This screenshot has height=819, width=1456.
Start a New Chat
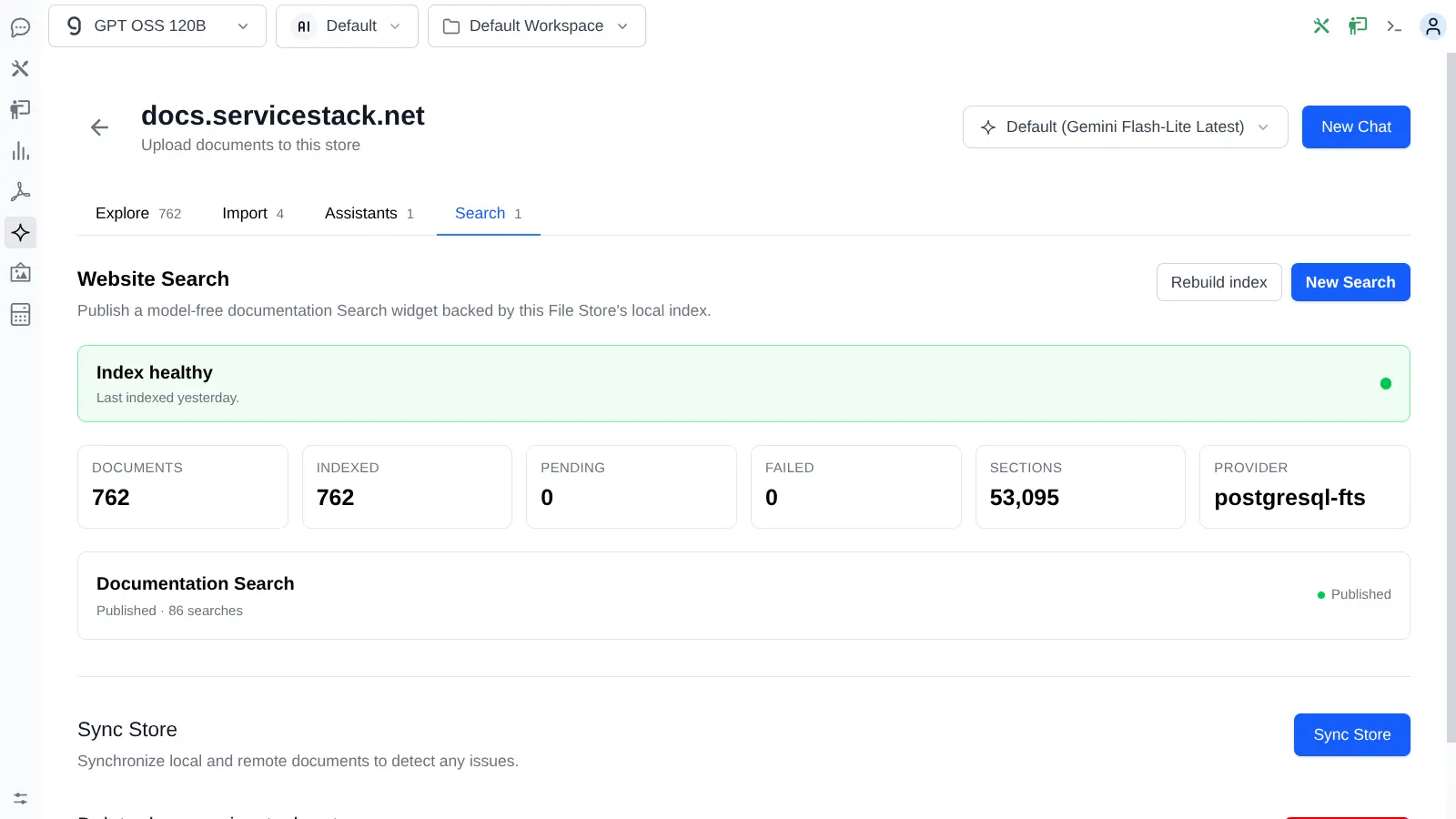click(x=1356, y=126)
